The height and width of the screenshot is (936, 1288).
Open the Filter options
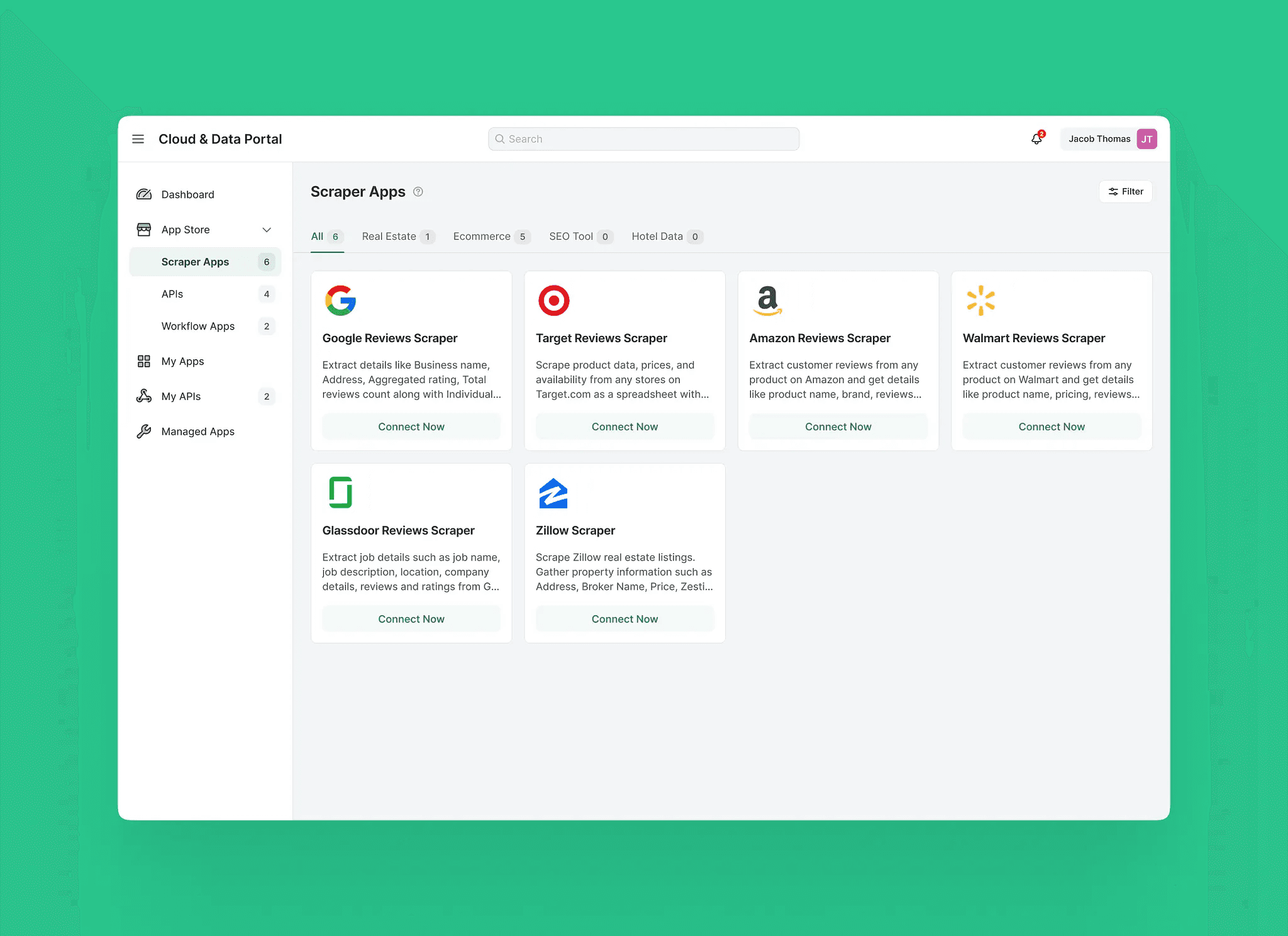click(x=1125, y=192)
